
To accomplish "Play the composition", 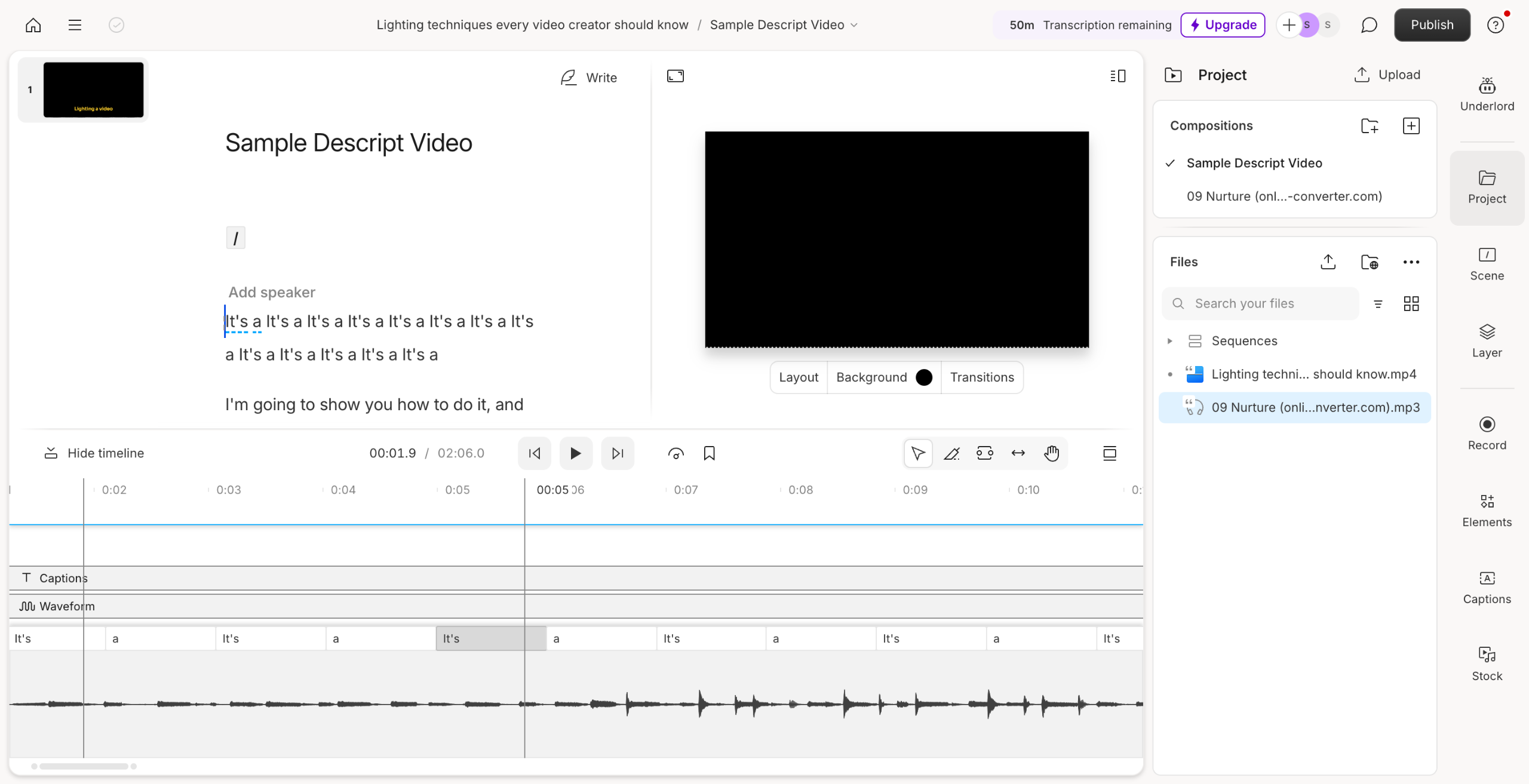I will (576, 454).
